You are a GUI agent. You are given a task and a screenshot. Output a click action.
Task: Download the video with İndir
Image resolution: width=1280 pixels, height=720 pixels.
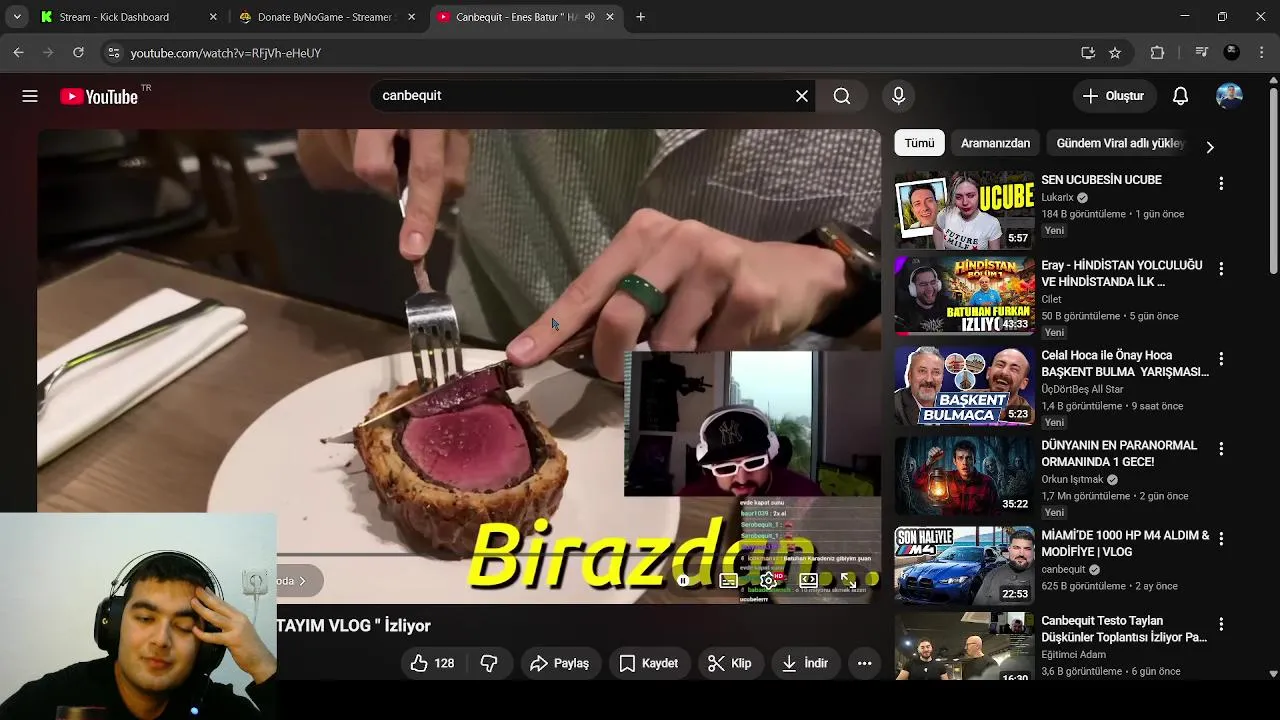806,663
